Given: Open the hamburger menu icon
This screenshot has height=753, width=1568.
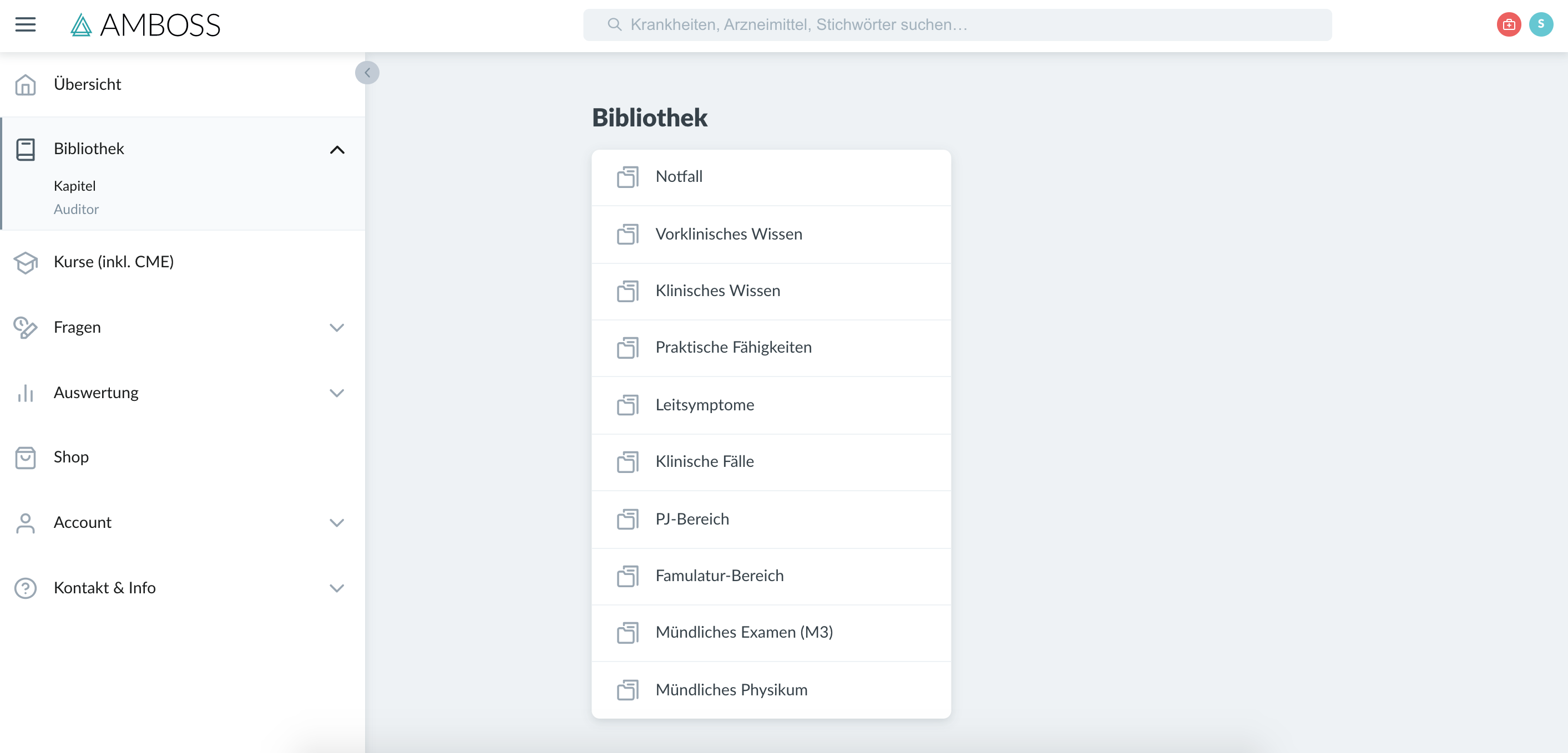Looking at the screenshot, I should [x=25, y=24].
